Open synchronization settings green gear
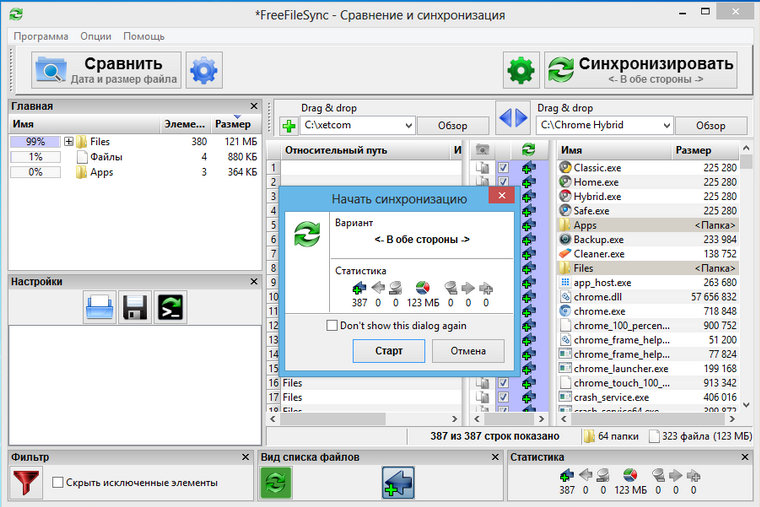 pos(521,70)
